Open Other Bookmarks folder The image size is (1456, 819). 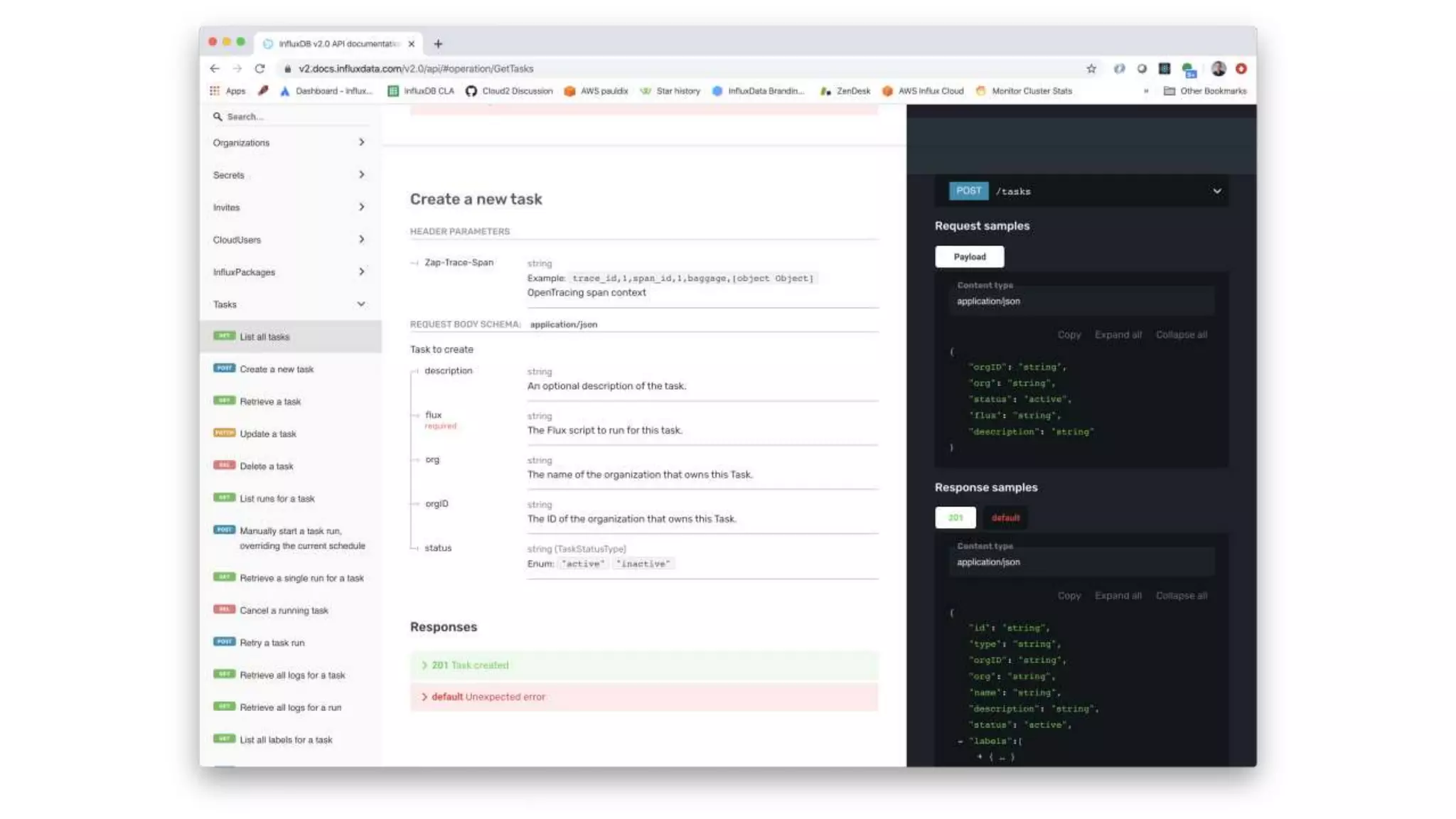point(1205,91)
